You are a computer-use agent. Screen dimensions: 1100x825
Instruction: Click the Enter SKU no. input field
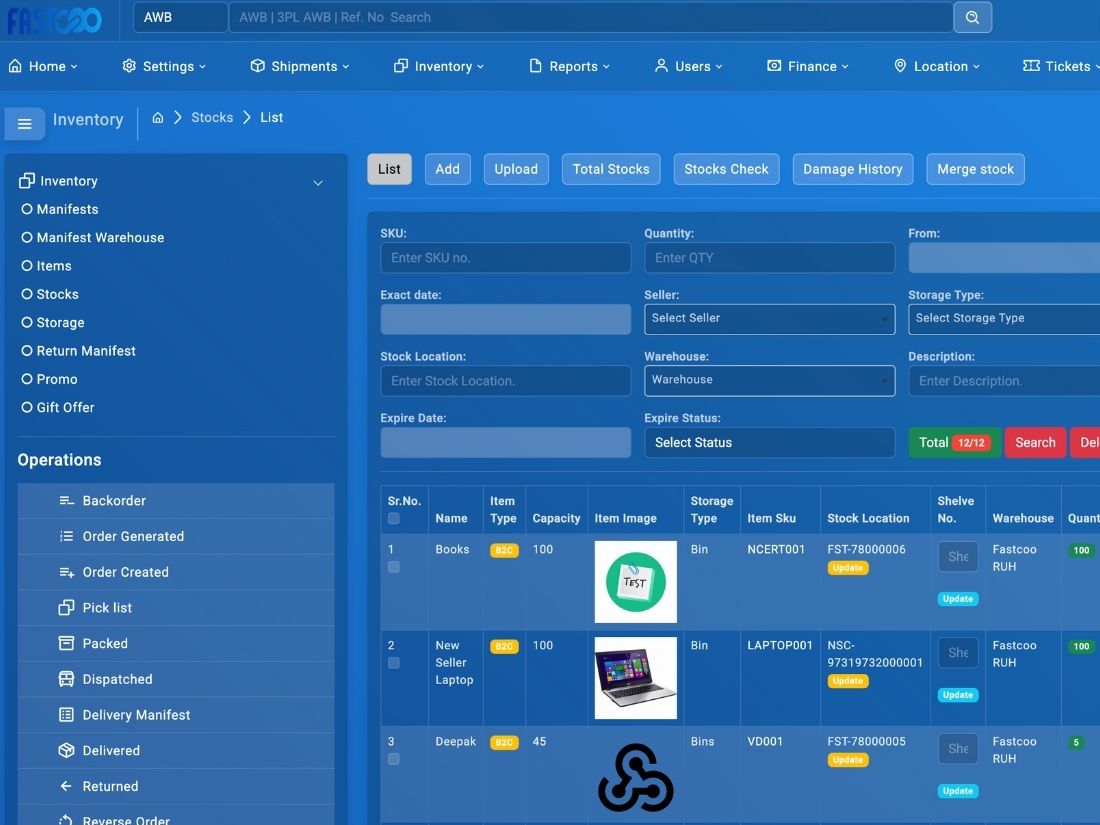[505, 258]
